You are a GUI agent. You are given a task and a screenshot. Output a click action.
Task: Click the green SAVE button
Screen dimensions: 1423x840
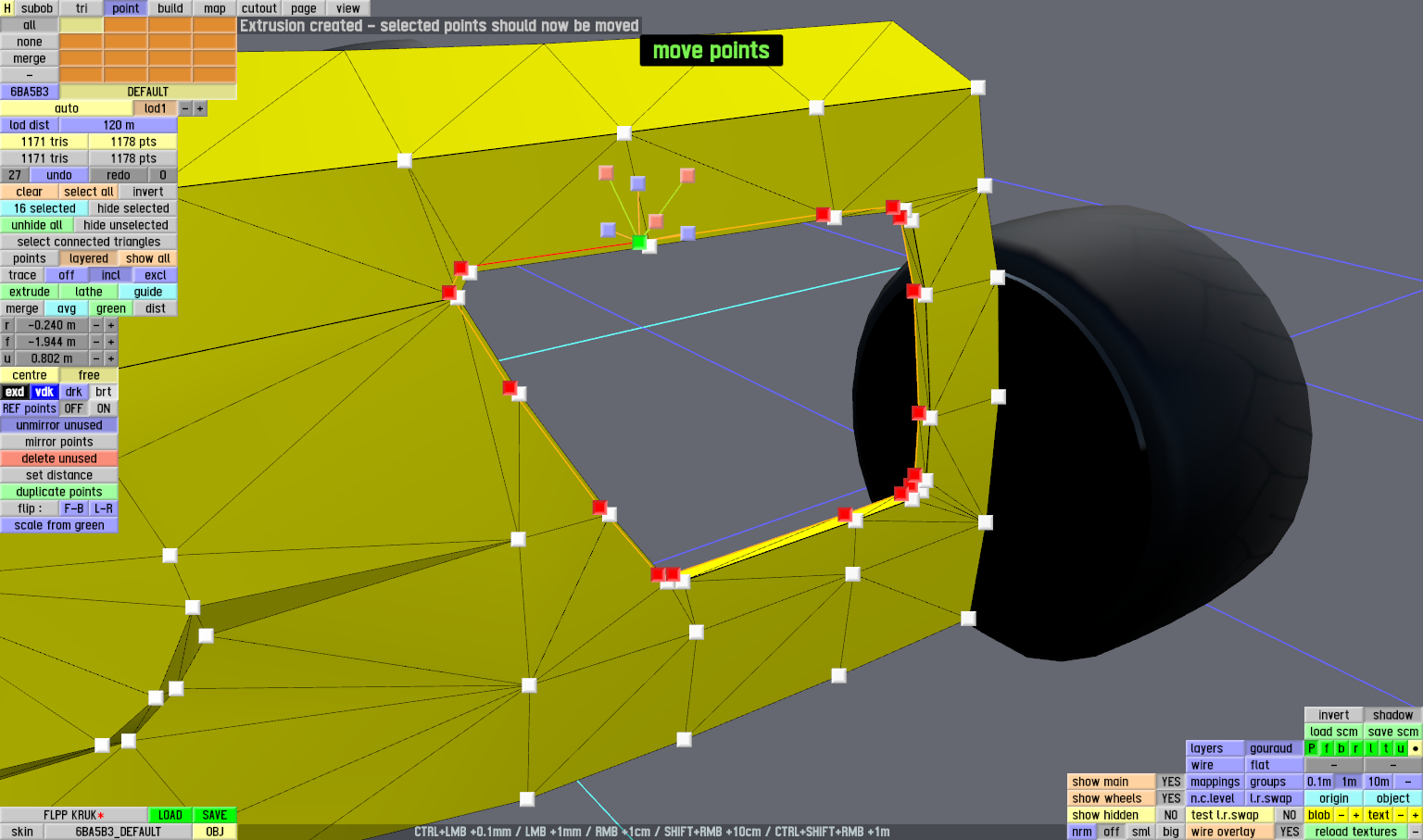(215, 815)
